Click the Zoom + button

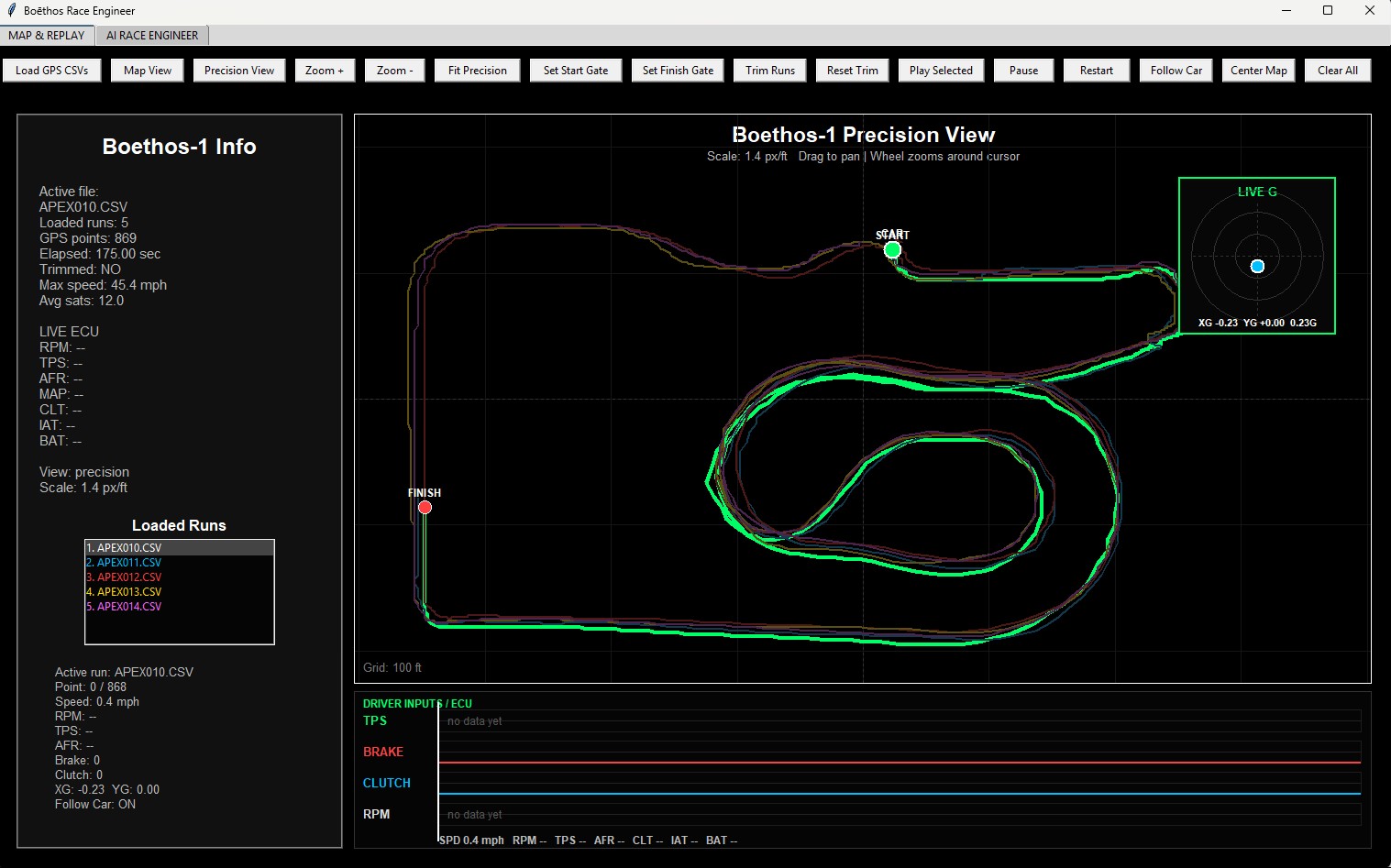(325, 71)
